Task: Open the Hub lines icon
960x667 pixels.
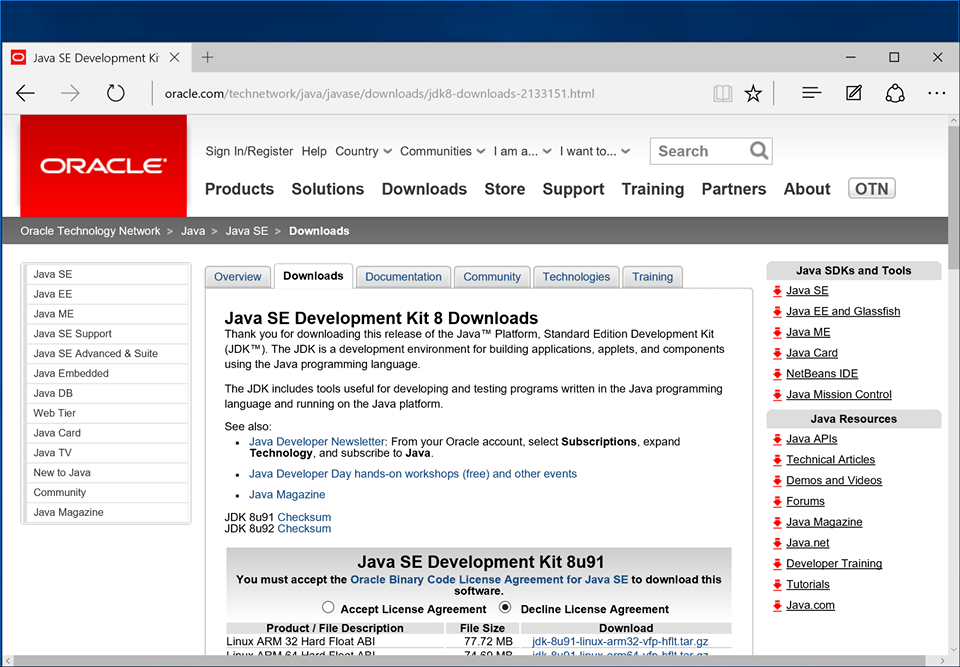Action: (x=811, y=93)
